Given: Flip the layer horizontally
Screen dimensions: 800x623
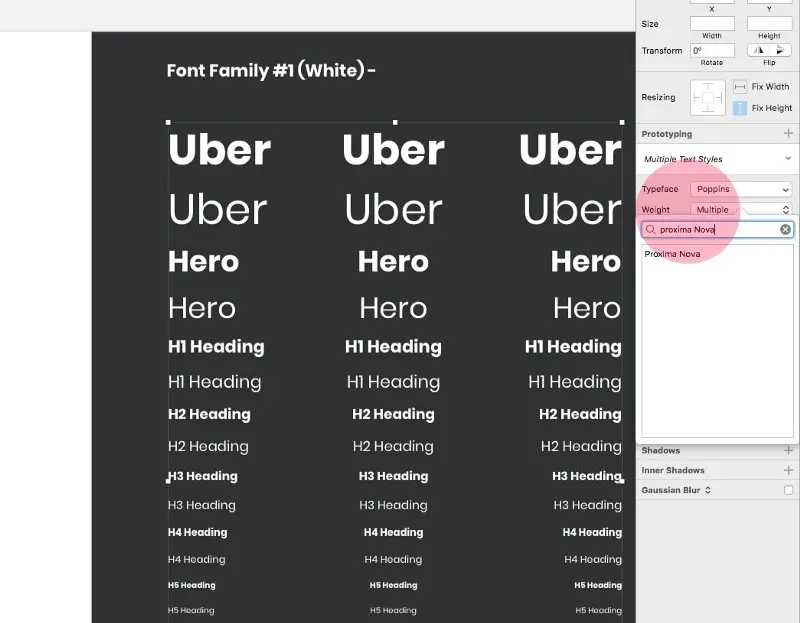Looking at the screenshot, I should (759, 50).
